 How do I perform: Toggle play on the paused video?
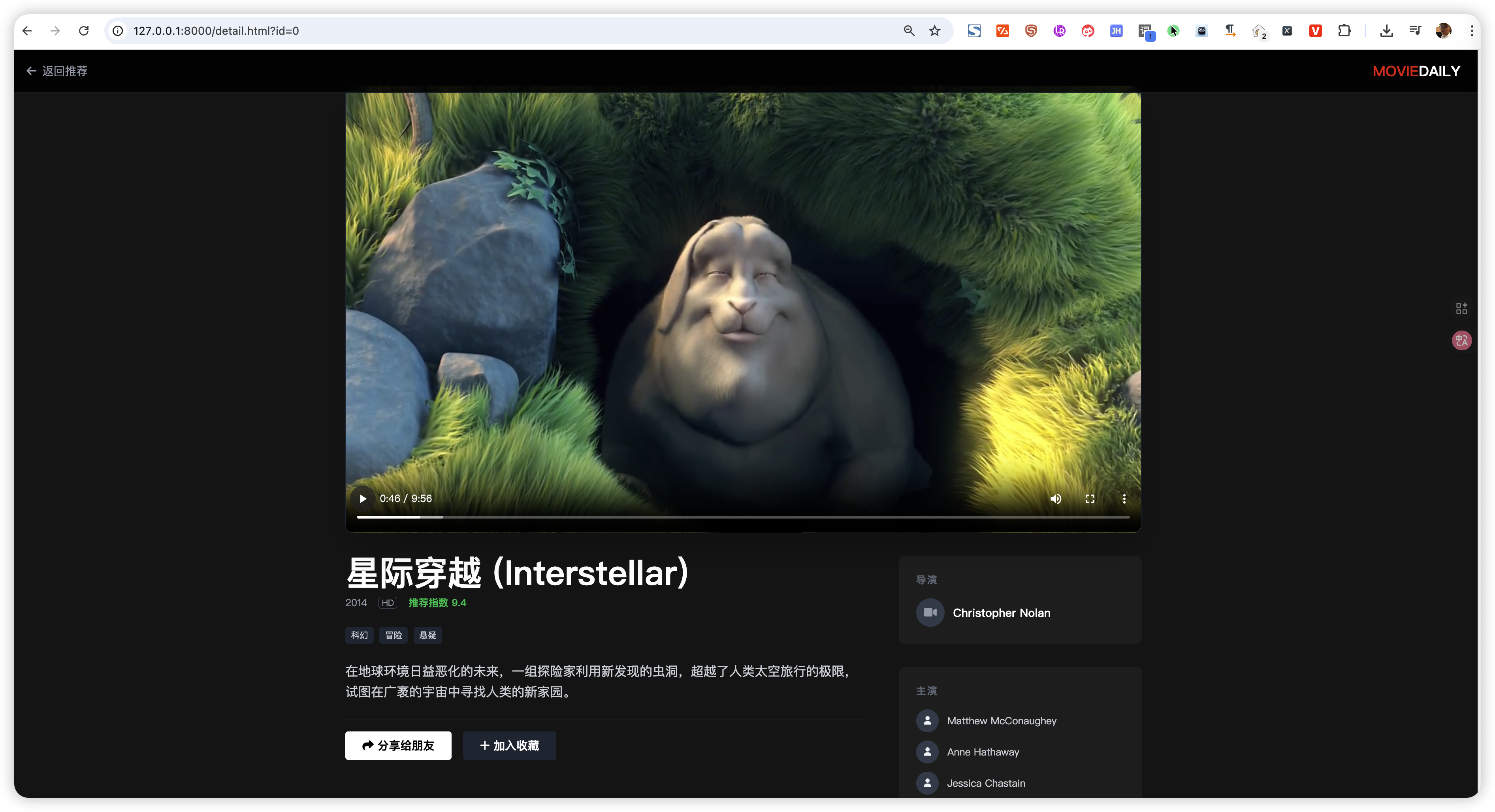click(x=362, y=498)
